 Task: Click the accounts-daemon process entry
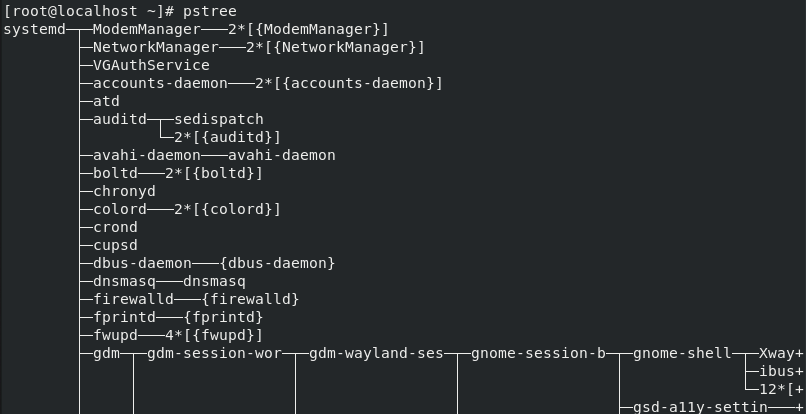(x=160, y=83)
